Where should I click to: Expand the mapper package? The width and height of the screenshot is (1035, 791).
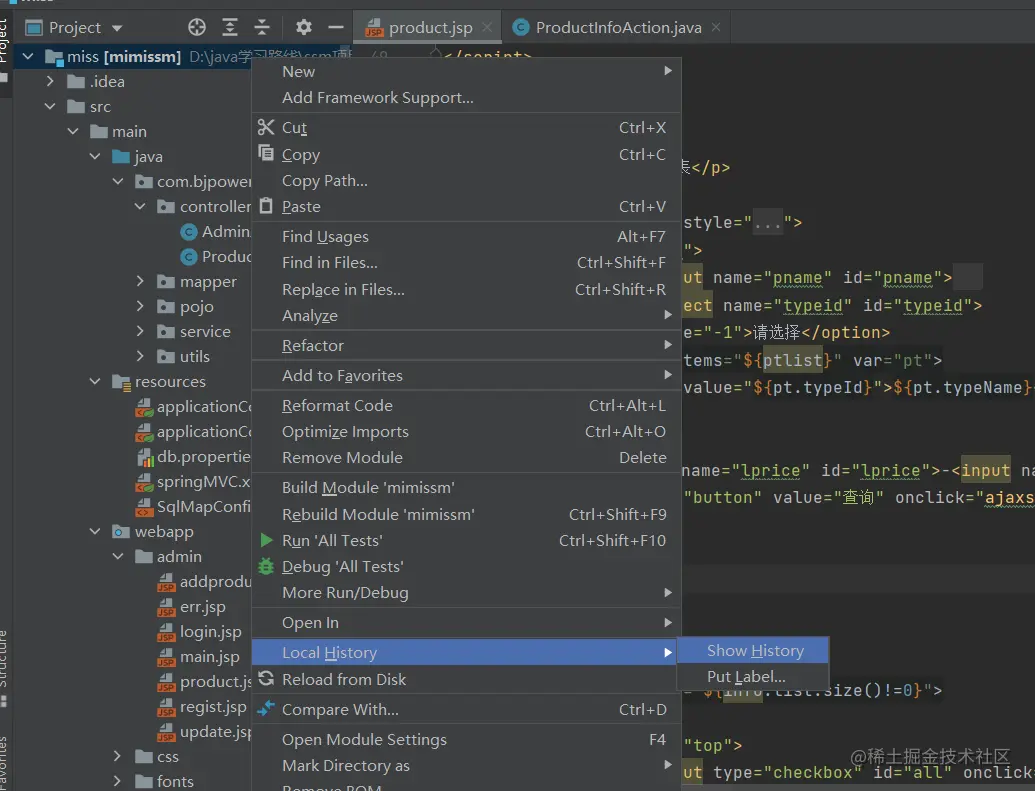[139, 281]
